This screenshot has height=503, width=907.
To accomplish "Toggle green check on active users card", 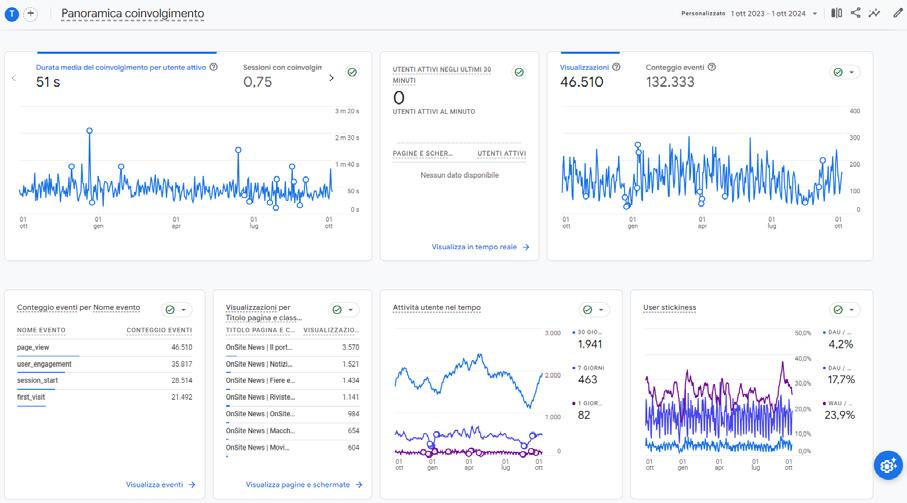I will pyautogui.click(x=519, y=72).
